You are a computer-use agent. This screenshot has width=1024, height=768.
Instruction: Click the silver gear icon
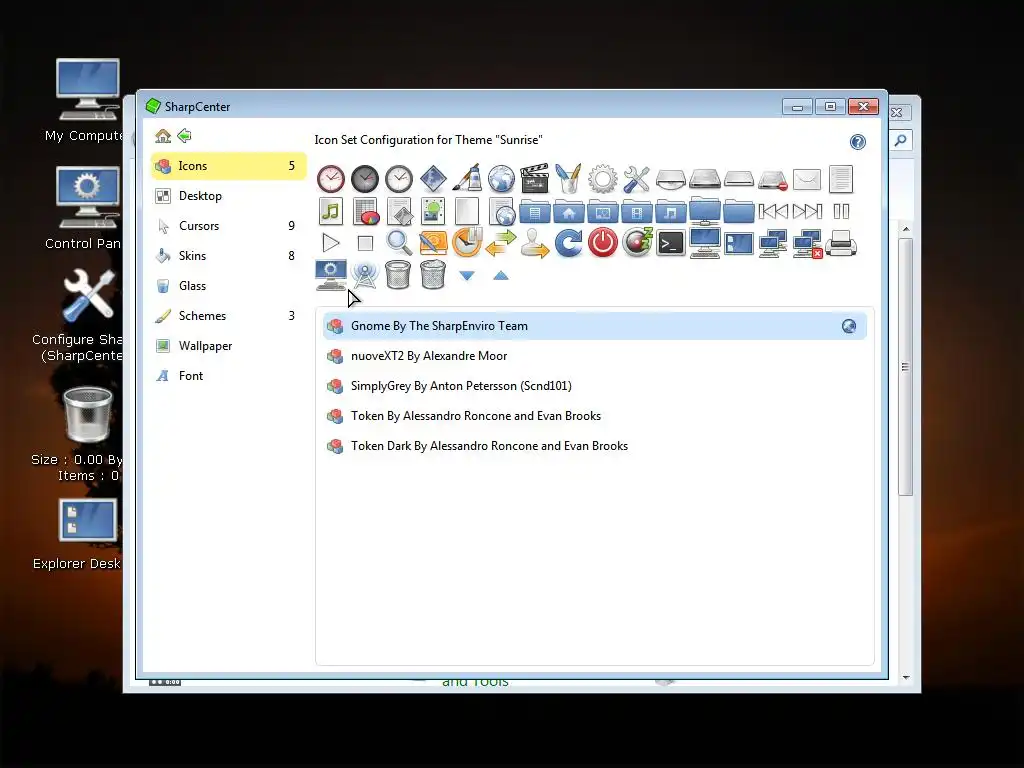tap(603, 179)
